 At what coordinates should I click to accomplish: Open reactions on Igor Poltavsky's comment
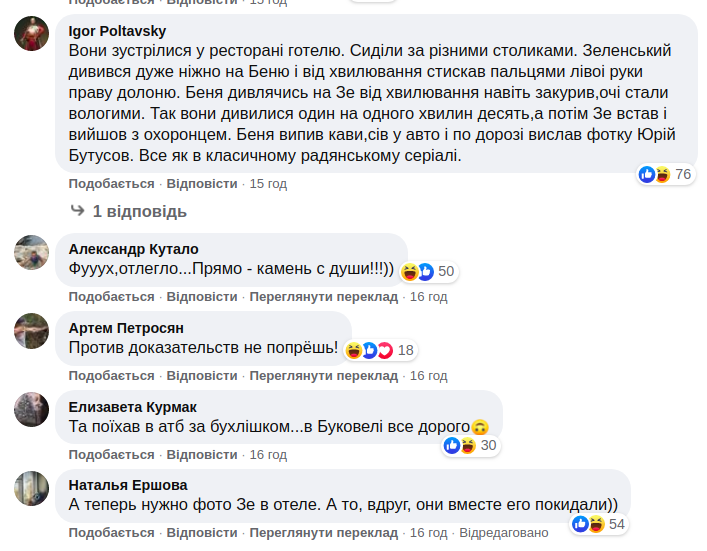point(665,175)
